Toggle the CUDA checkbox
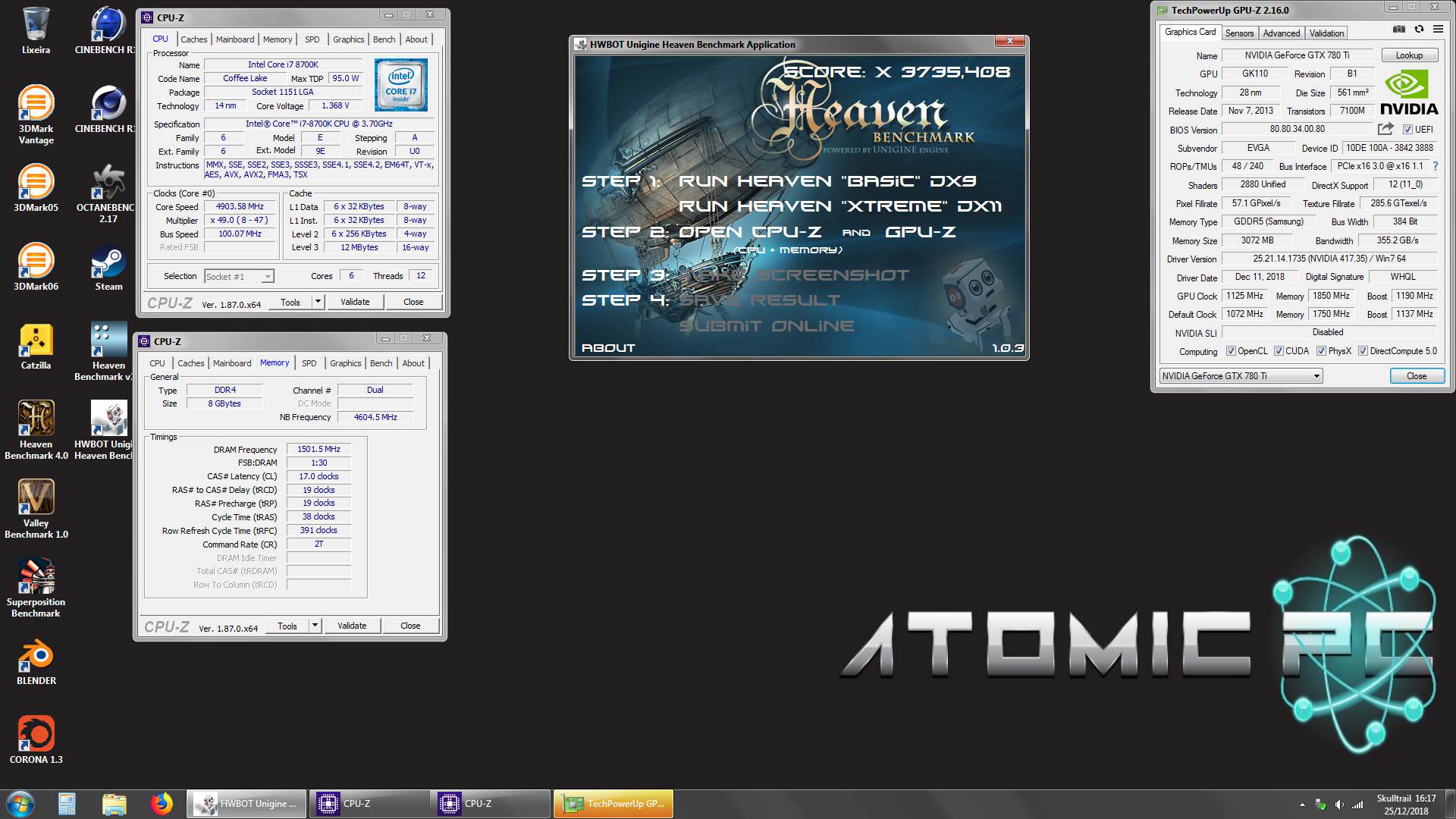 [1279, 351]
